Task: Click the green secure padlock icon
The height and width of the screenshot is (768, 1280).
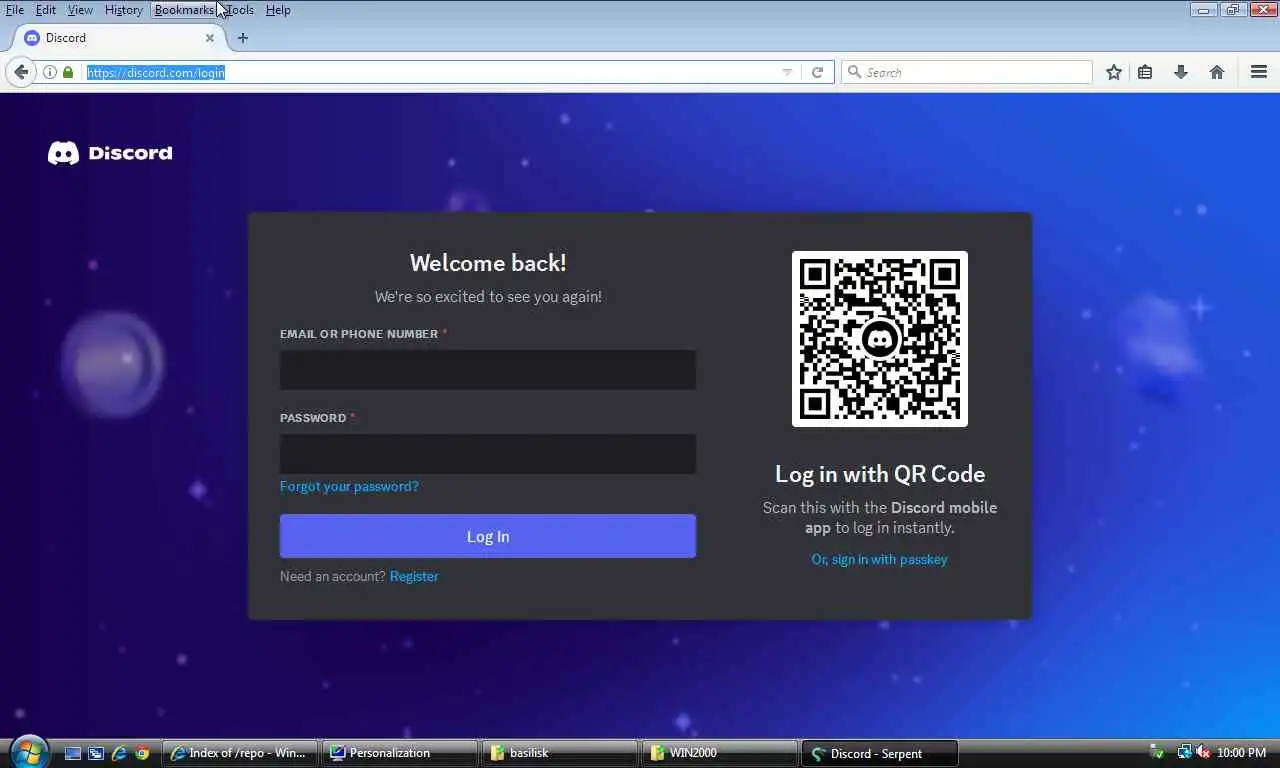Action: pyautogui.click(x=68, y=72)
